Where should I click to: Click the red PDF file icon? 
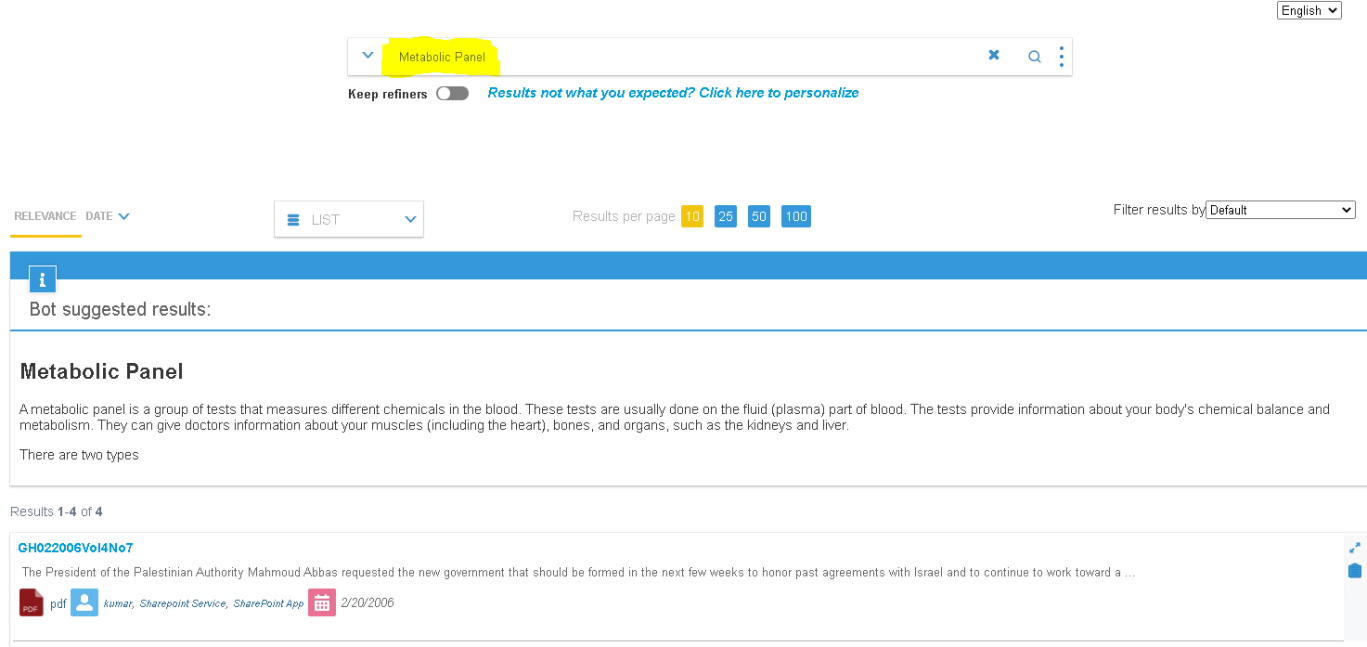(31, 603)
